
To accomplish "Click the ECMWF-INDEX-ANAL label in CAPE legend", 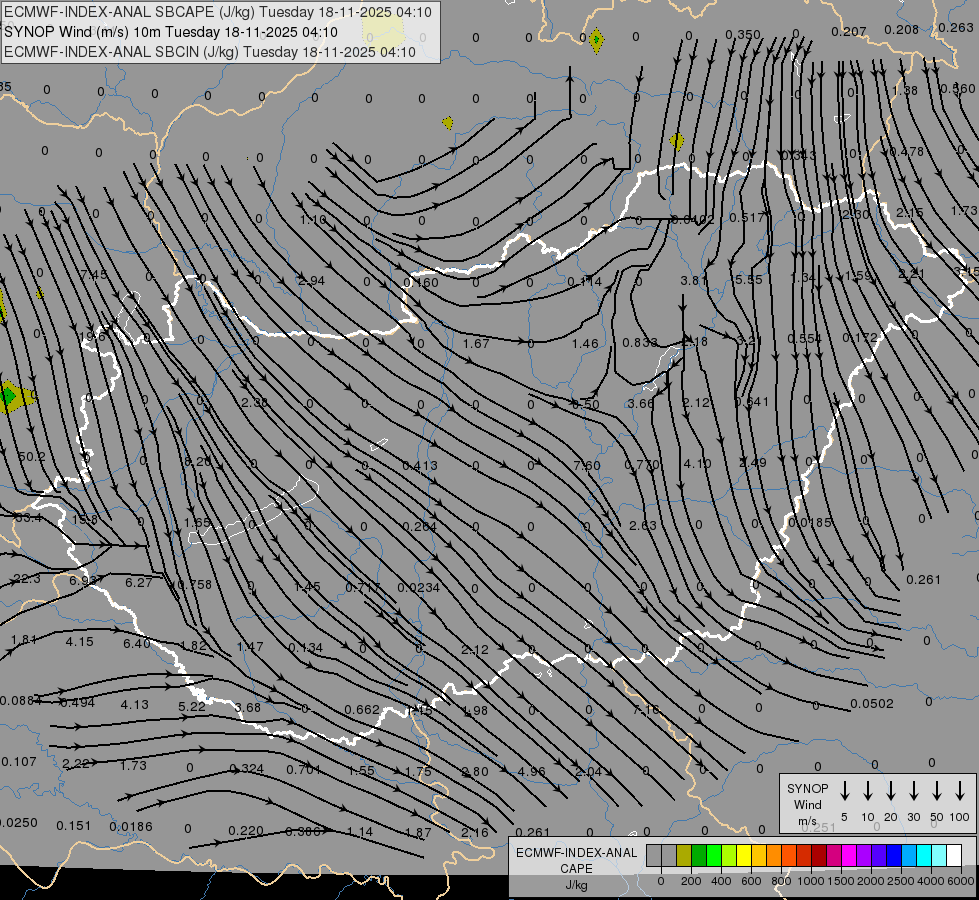I will (576, 853).
